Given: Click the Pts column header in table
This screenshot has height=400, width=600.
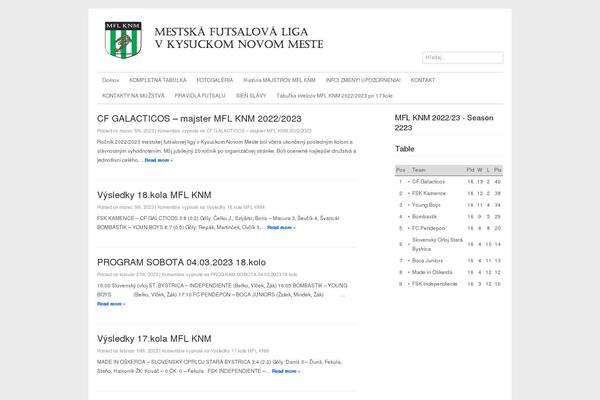Looking at the screenshot, I should pos(497,170).
